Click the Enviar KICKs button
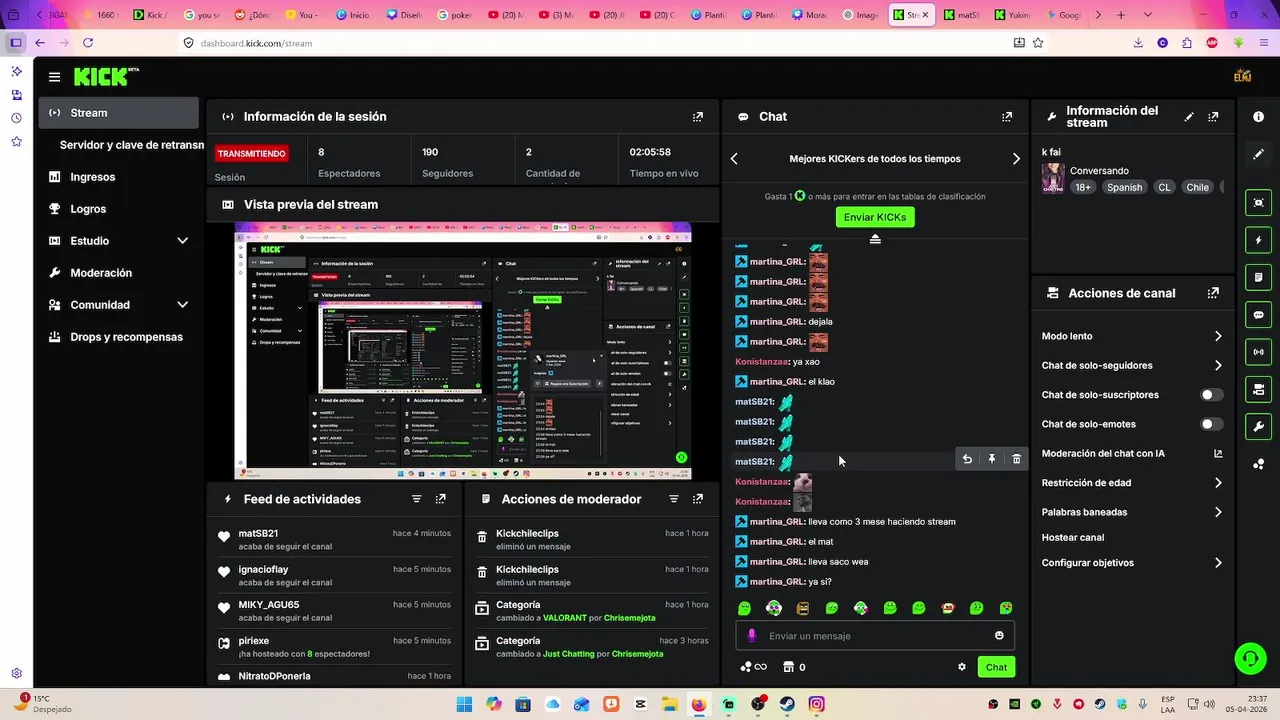Screen dimensions: 1280x720 [875, 217]
